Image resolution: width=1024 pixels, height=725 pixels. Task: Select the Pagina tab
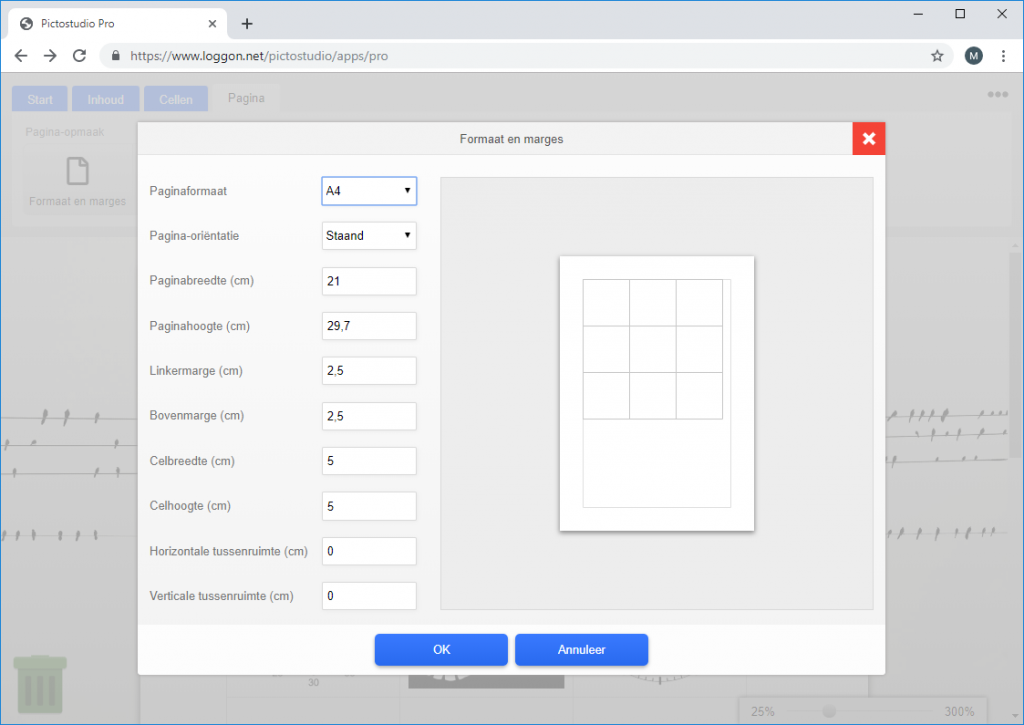tap(246, 98)
